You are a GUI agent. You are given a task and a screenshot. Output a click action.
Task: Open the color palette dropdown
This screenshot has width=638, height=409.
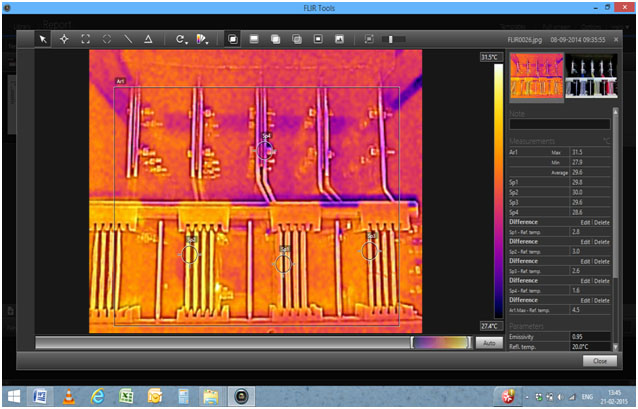click(x=202, y=39)
